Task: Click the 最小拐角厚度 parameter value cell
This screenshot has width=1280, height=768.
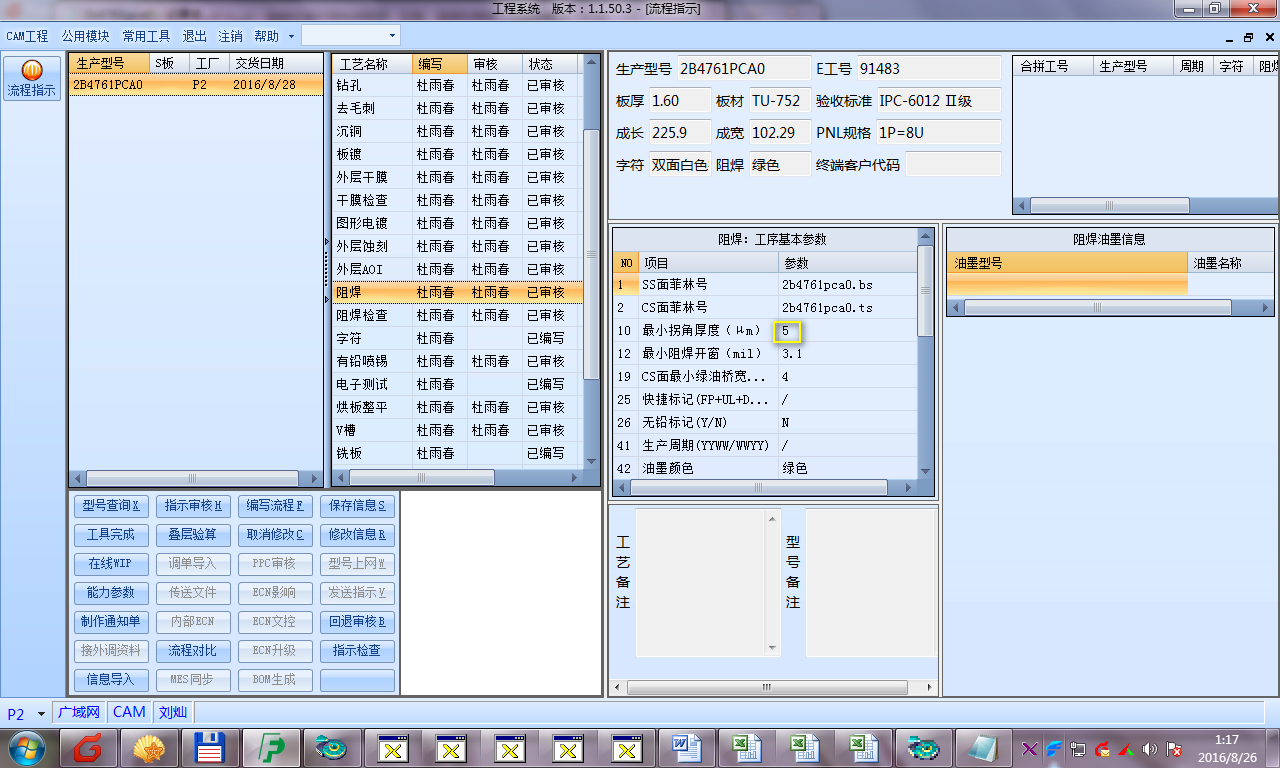Action: [x=846, y=330]
